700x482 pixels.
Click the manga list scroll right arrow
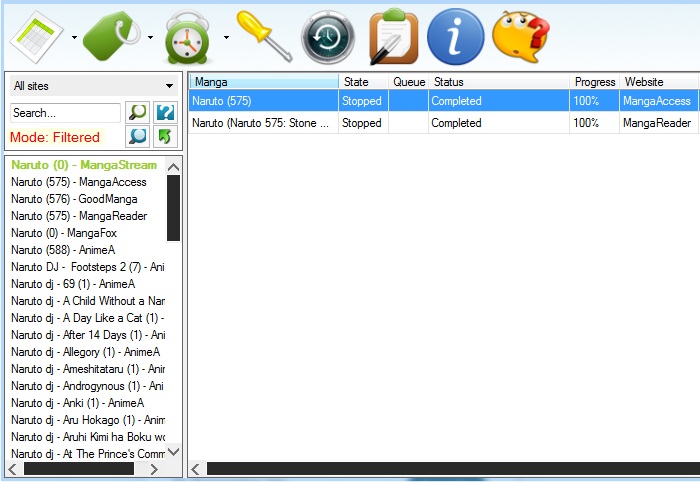click(154, 469)
